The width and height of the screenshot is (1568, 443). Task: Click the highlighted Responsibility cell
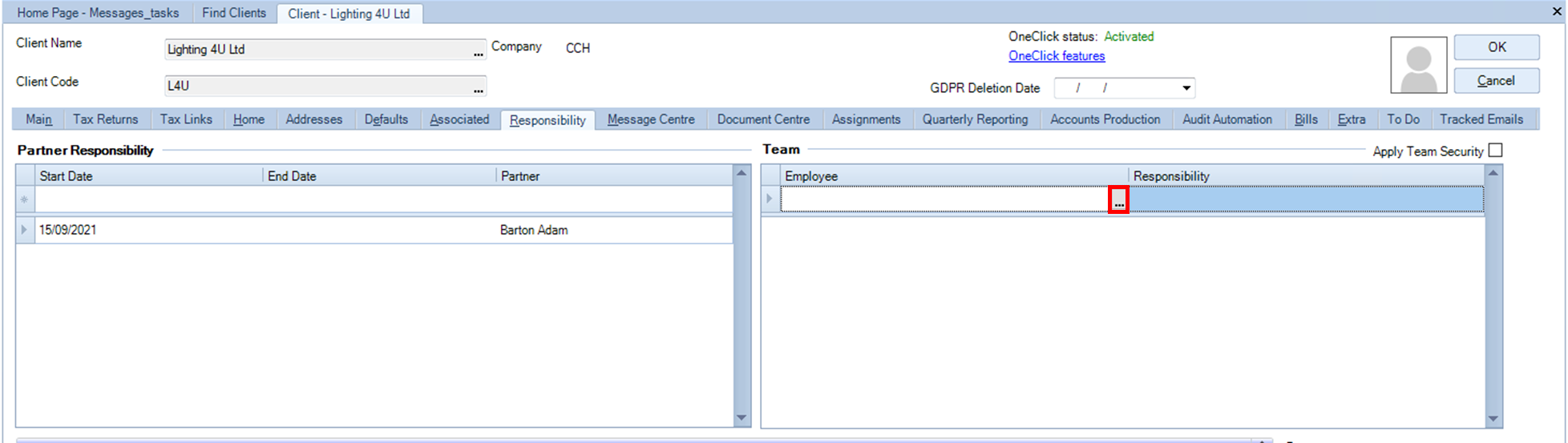tap(1306, 199)
